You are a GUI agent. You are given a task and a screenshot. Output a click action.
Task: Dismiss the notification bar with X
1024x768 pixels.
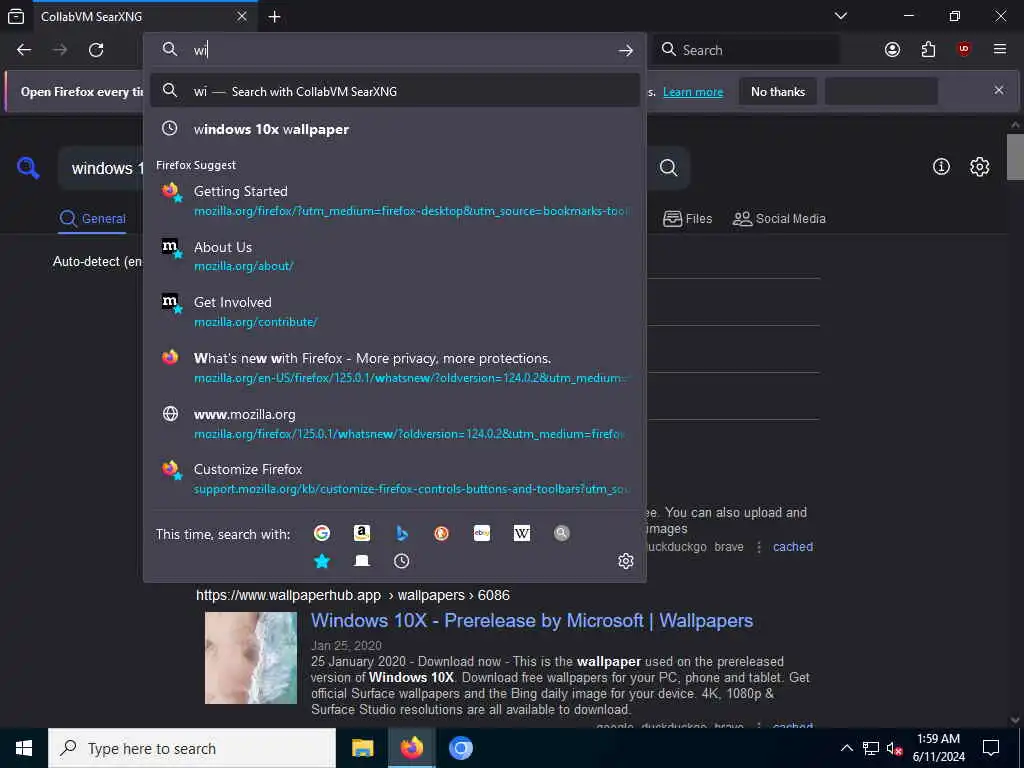click(999, 90)
